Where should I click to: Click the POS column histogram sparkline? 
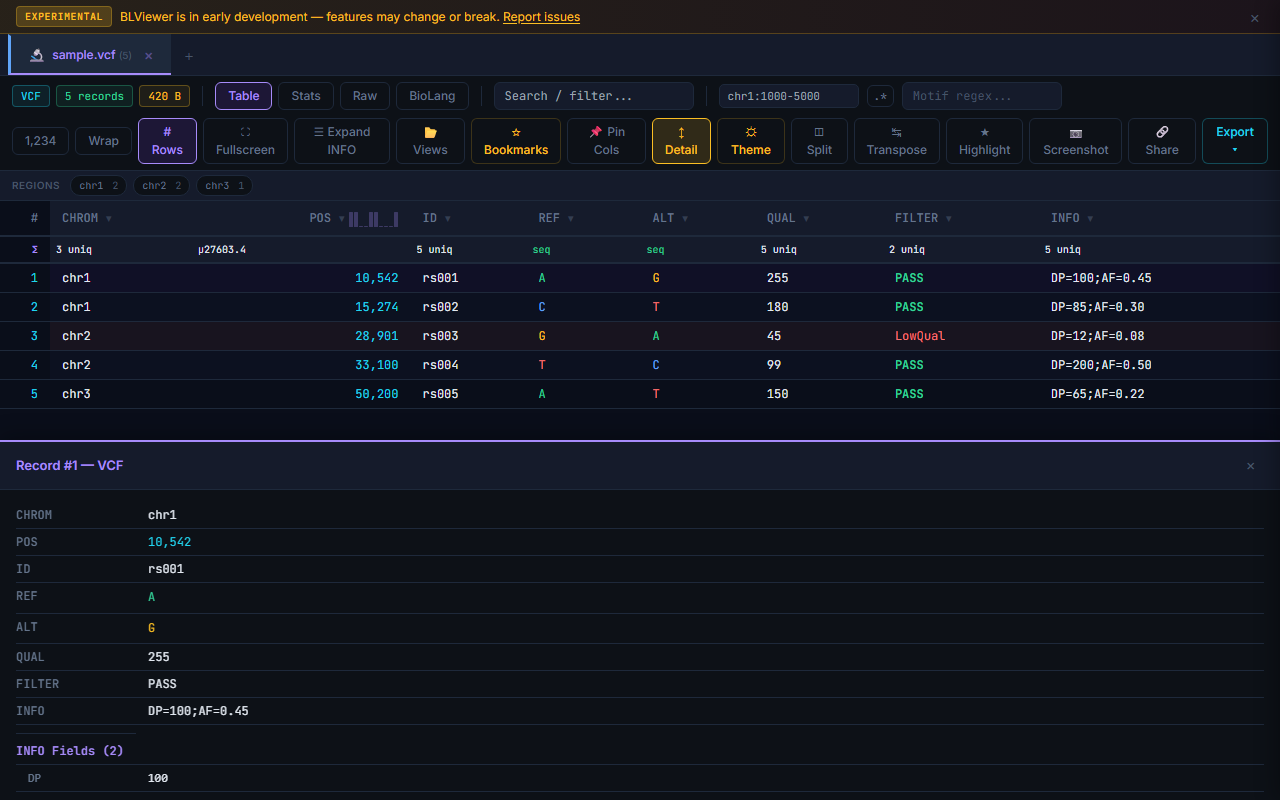pos(374,219)
